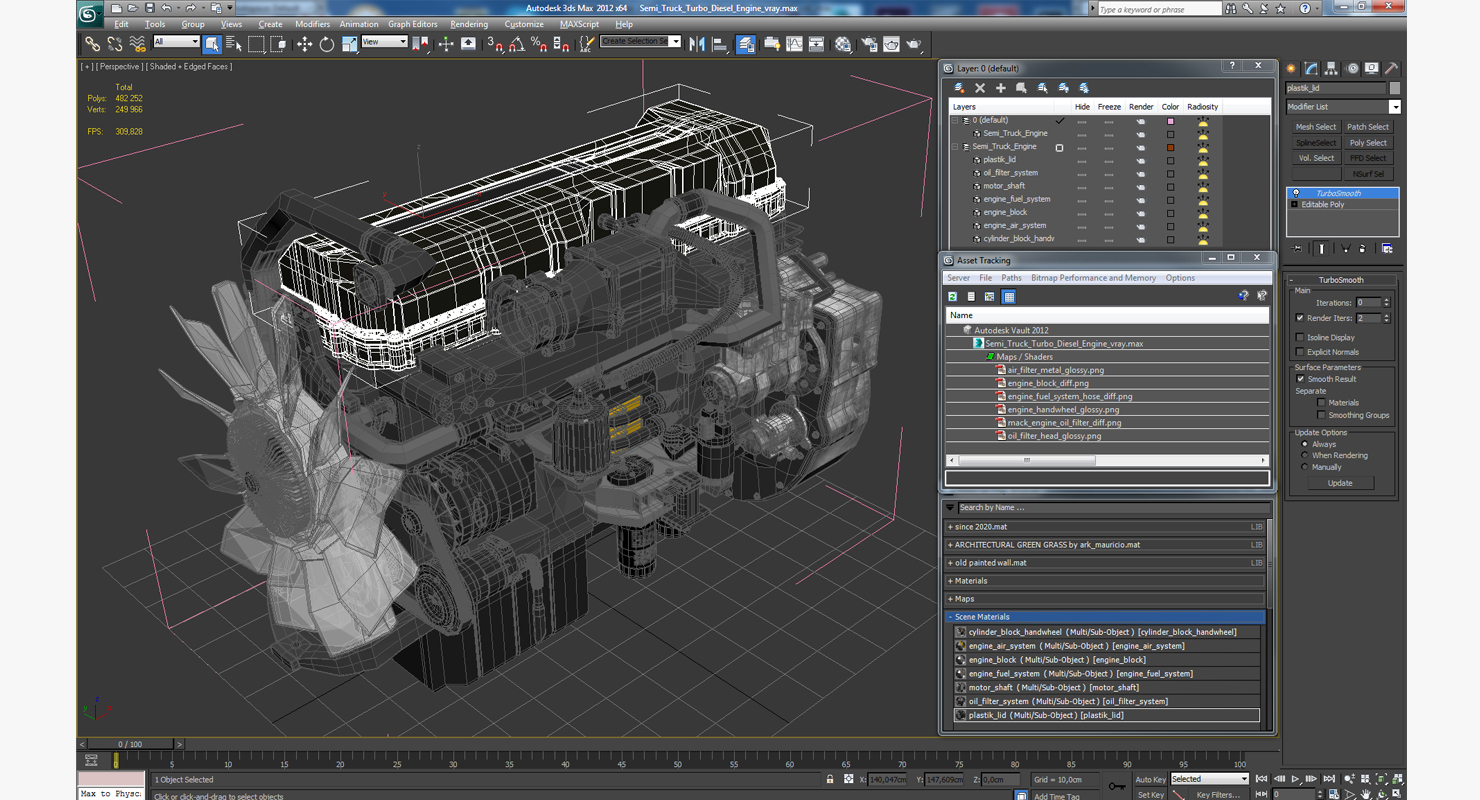The width and height of the screenshot is (1480, 800).
Task: Select the When Rendering update option
Action: point(1304,455)
